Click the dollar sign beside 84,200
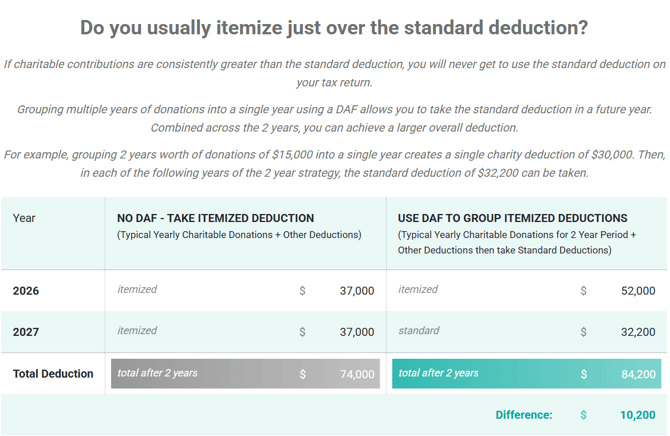 pos(584,374)
